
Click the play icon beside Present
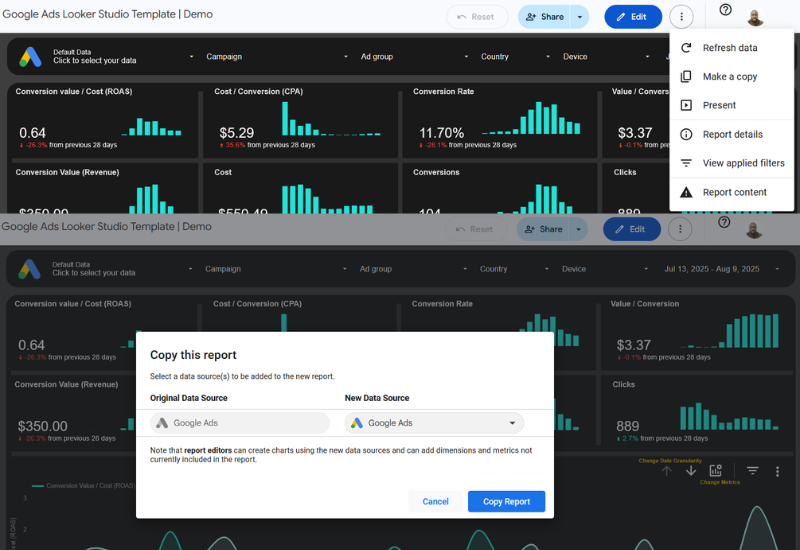[x=686, y=105]
